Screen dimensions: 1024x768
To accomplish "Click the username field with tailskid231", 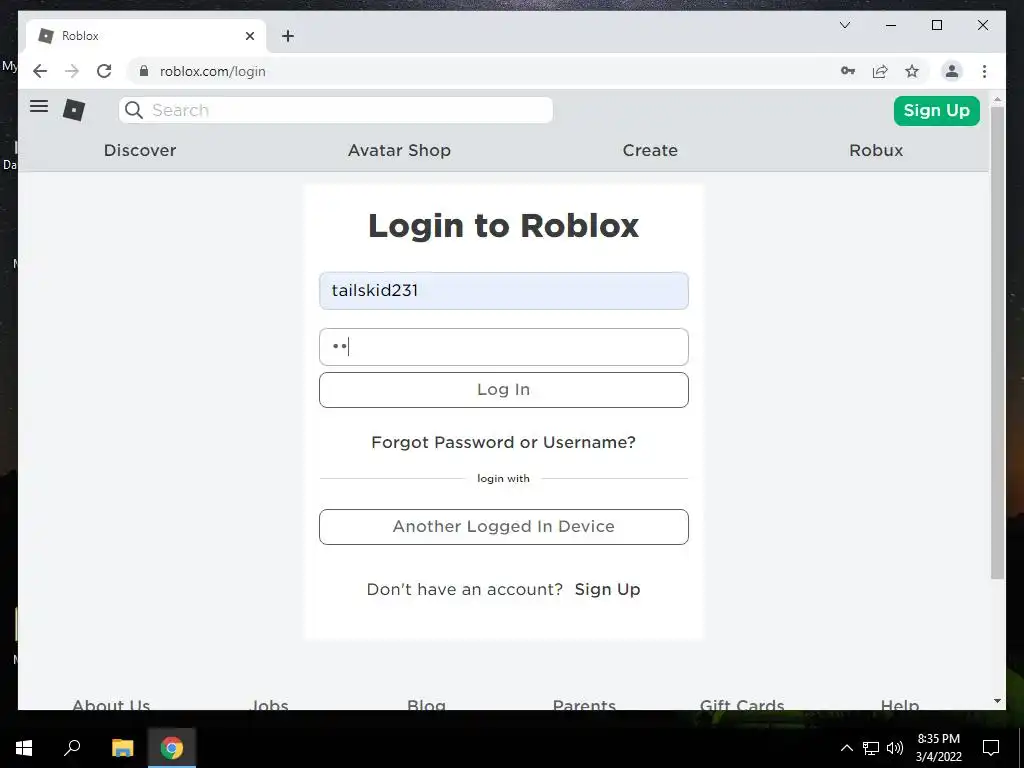I will (x=504, y=291).
